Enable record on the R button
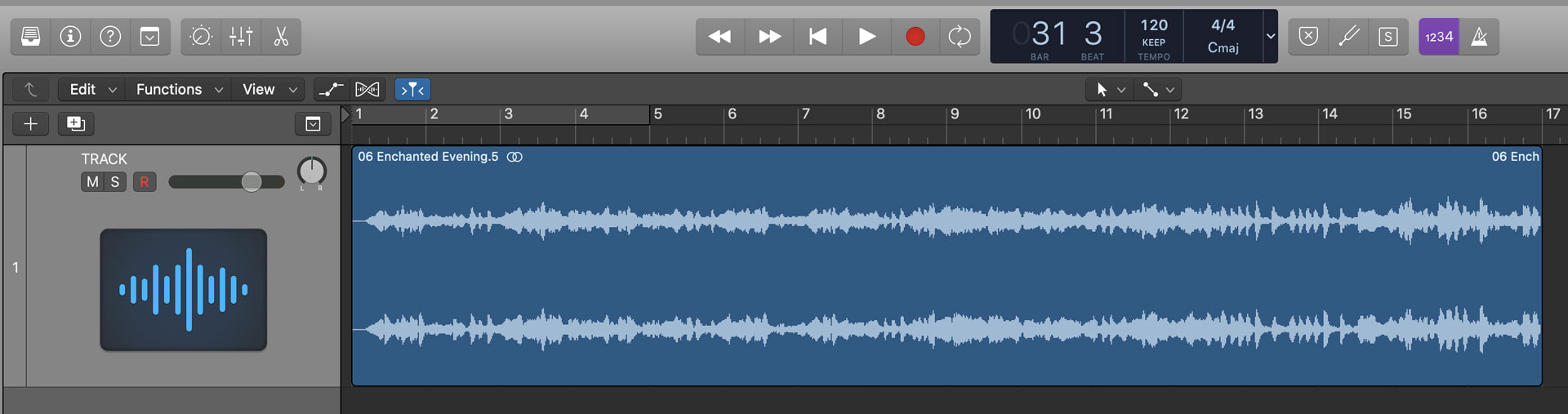This screenshot has height=414, width=1568. [145, 182]
